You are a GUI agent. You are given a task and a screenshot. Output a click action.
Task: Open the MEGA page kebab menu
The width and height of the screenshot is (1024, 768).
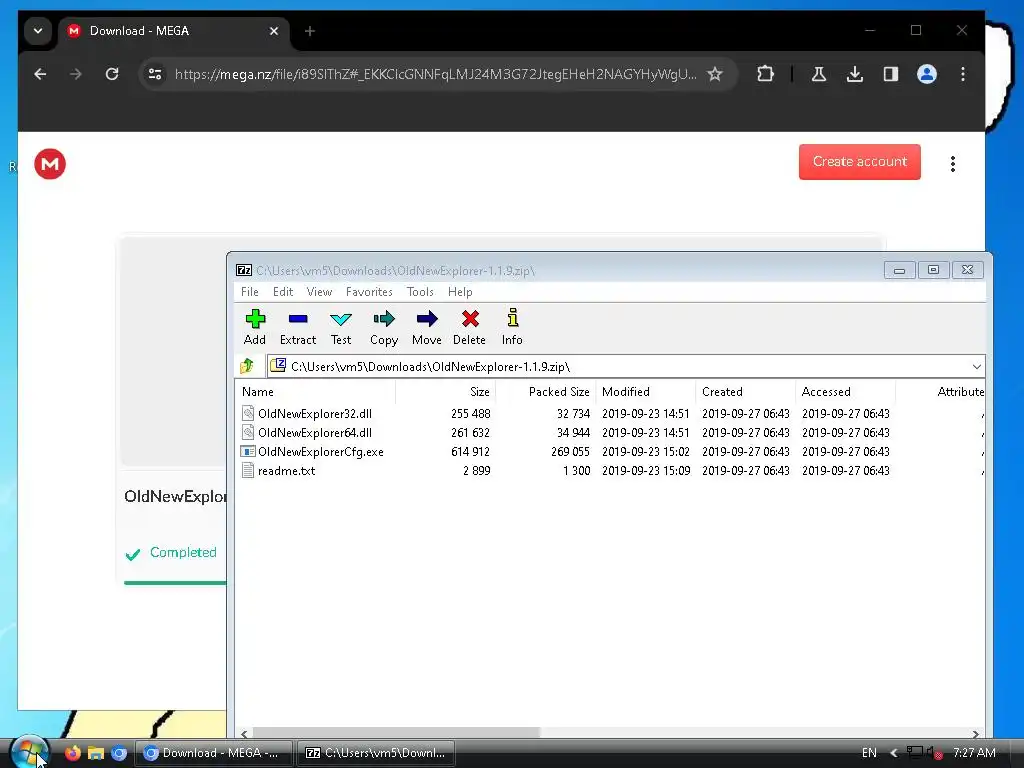953,164
